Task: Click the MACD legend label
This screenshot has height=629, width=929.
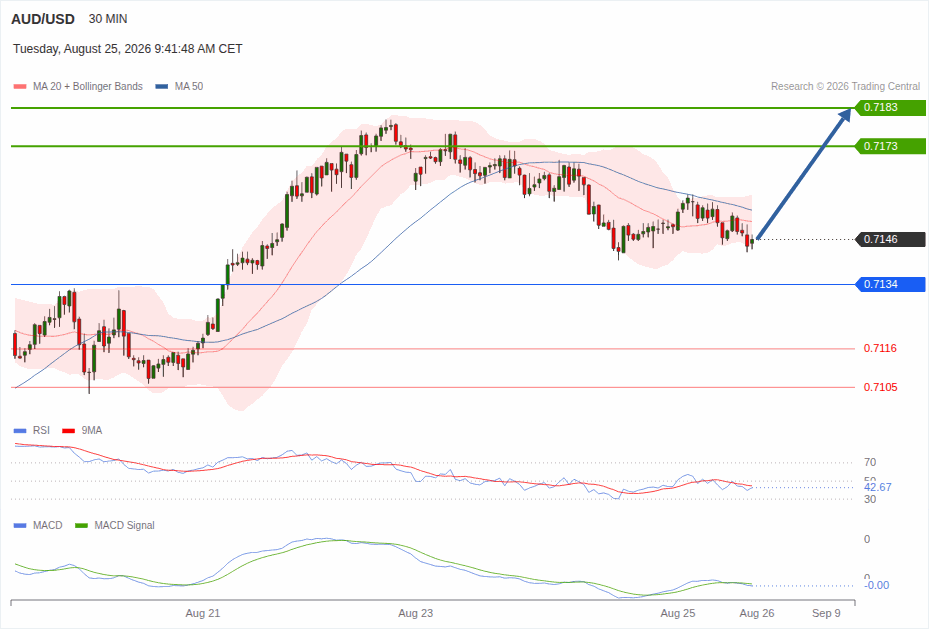Action: point(47,525)
